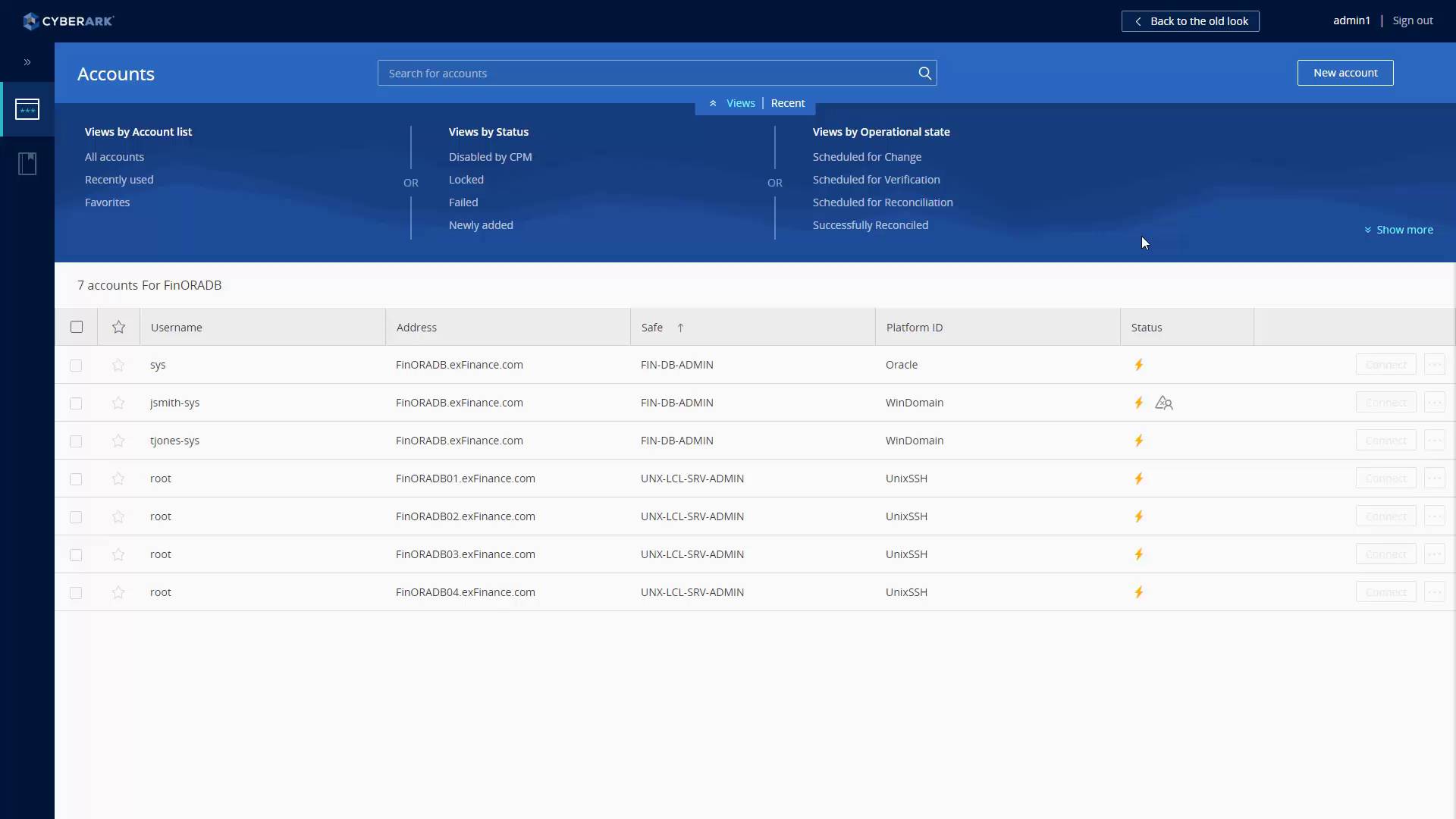Open the second sidebar icon below Accounts
This screenshot has width=1456, height=819.
coord(27,164)
